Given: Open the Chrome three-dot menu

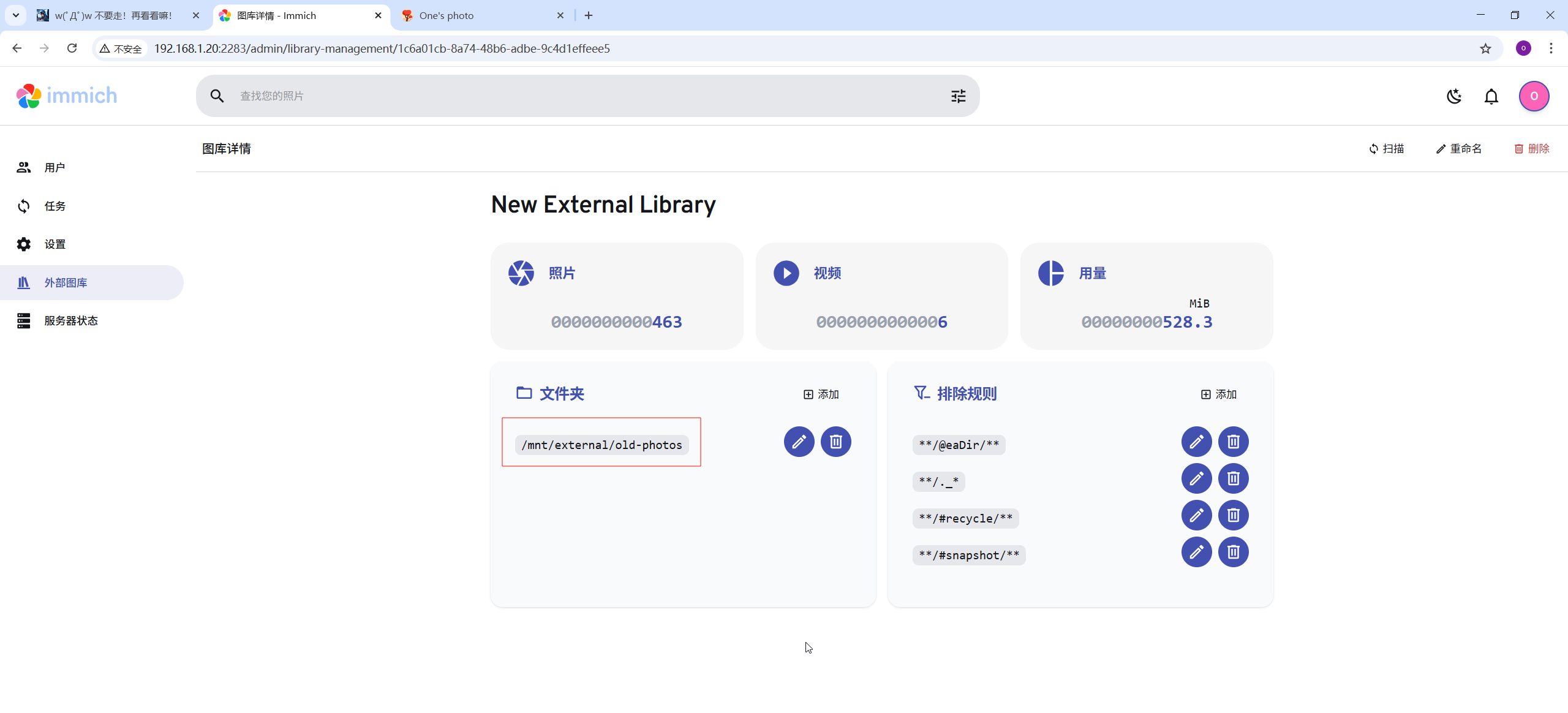Looking at the screenshot, I should click(x=1551, y=48).
